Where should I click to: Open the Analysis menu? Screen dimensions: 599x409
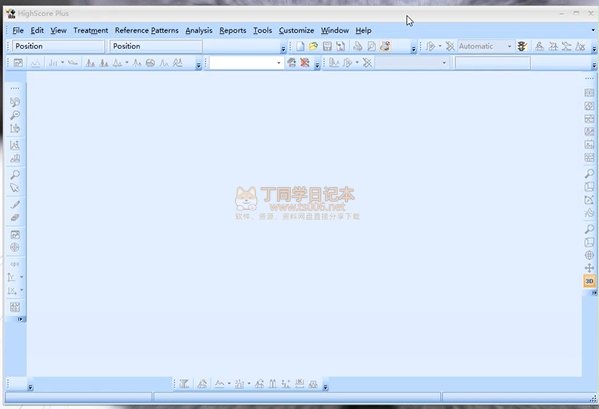[x=199, y=31]
